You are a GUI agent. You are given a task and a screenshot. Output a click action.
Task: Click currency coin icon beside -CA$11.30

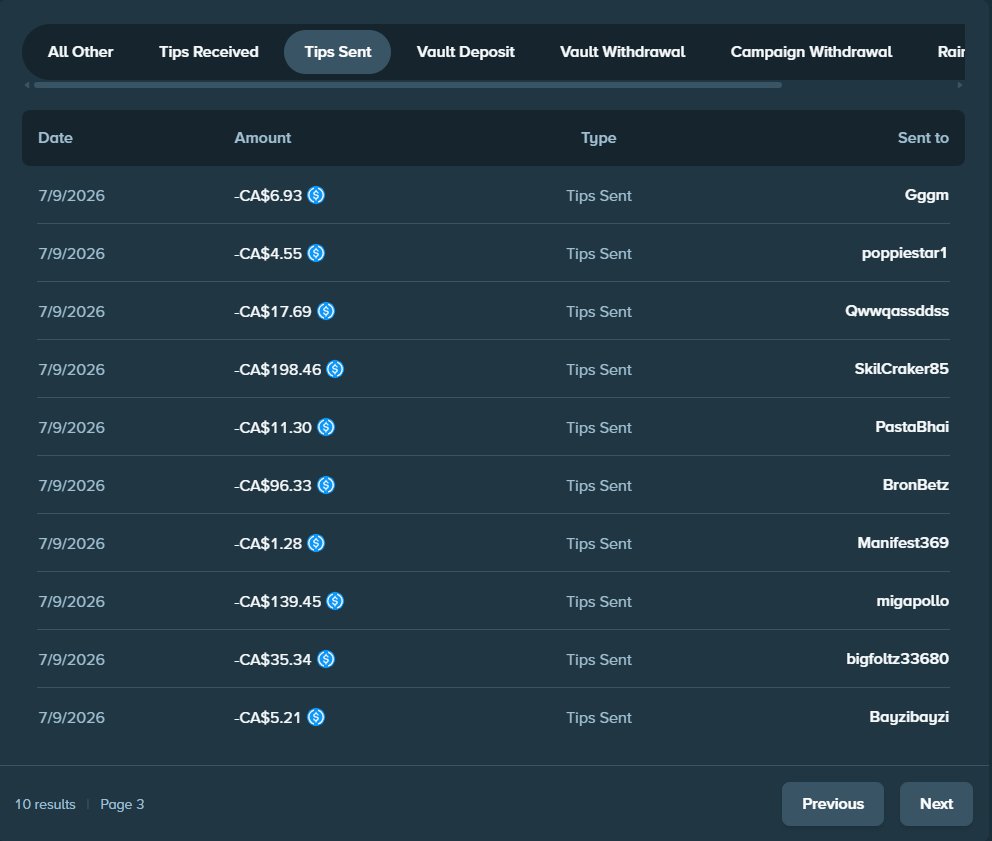click(x=326, y=427)
